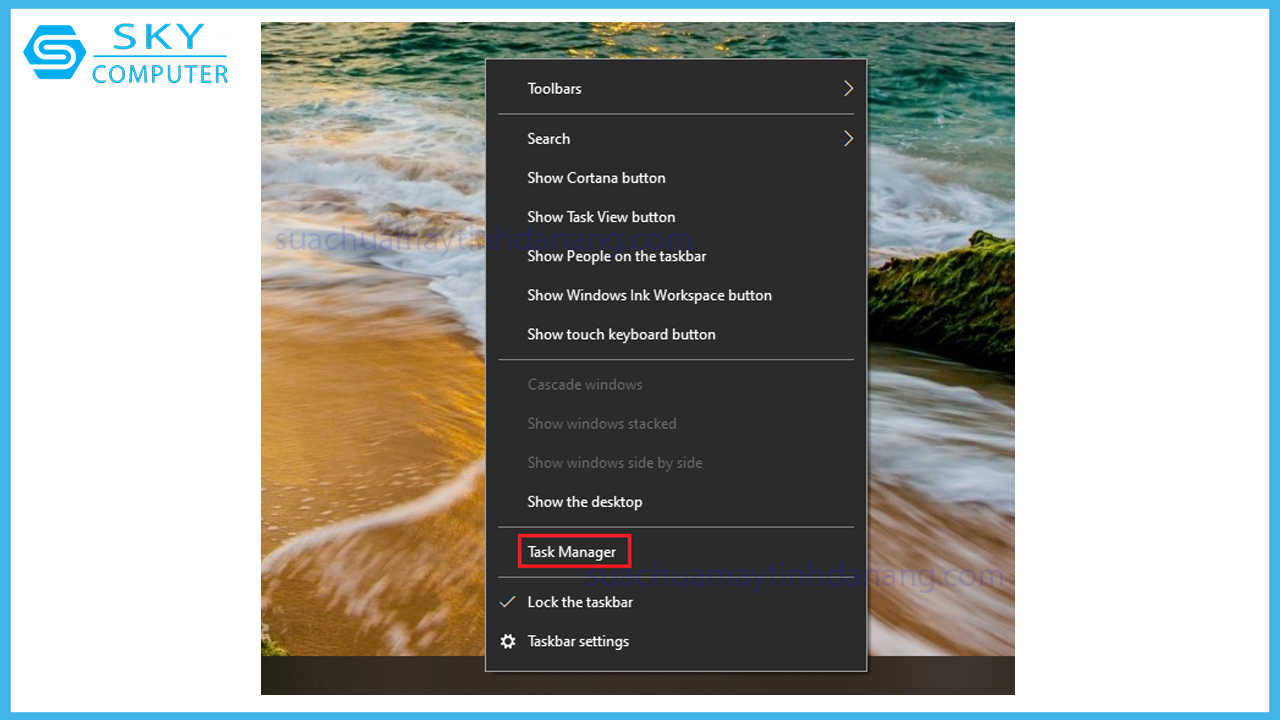The height and width of the screenshot is (720, 1280).
Task: Select Show windows side by side
Action: (x=614, y=462)
